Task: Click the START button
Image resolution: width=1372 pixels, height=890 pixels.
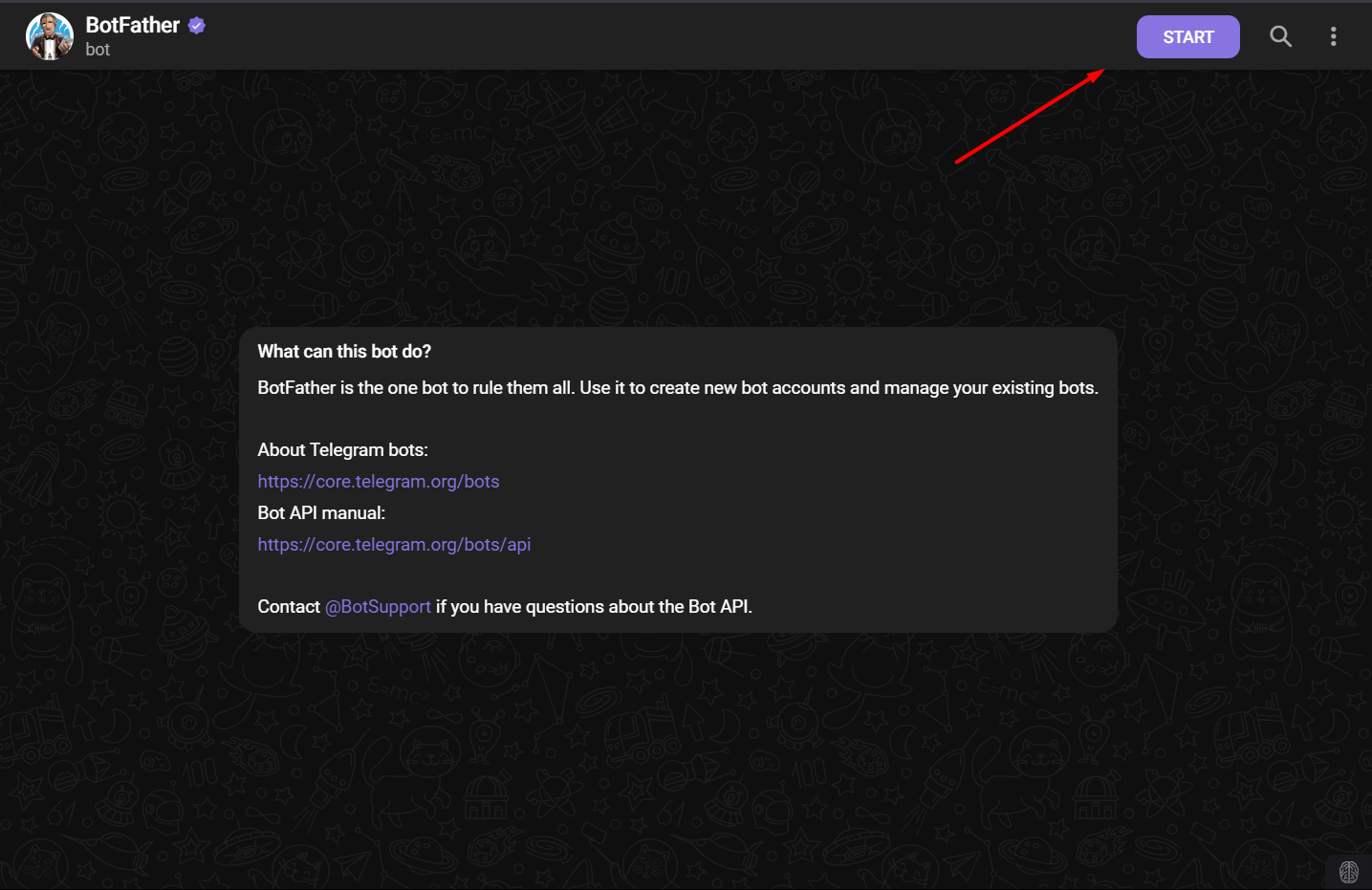Action: 1187,37
